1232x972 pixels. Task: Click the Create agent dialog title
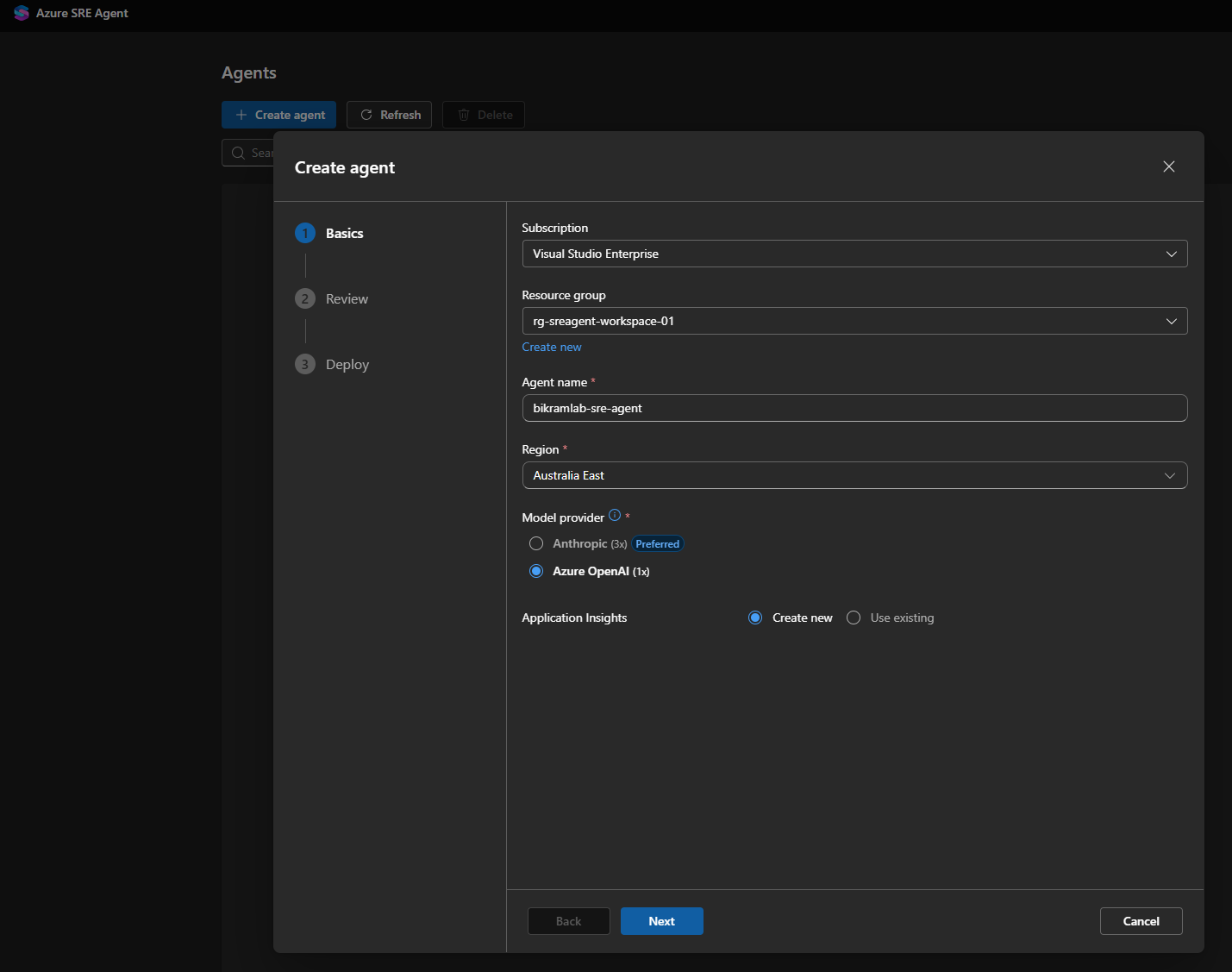click(x=345, y=167)
